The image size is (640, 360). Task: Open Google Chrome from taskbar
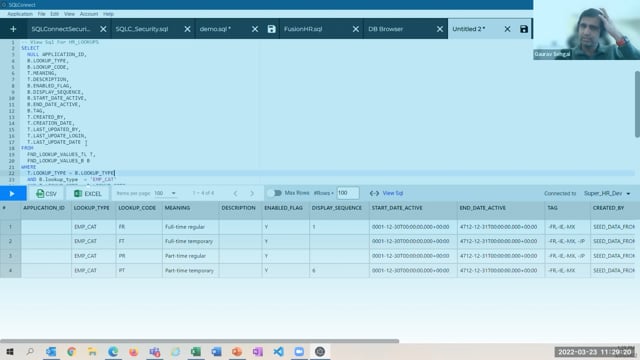coord(72,351)
